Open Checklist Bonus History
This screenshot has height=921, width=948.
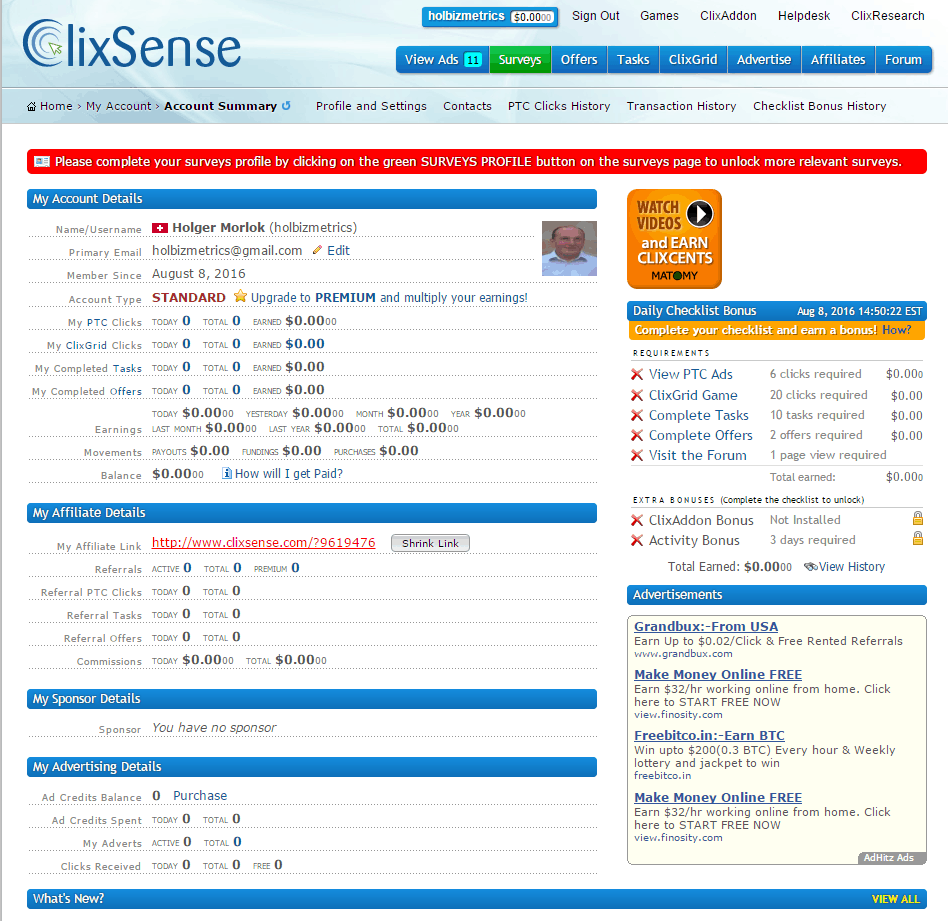819,106
